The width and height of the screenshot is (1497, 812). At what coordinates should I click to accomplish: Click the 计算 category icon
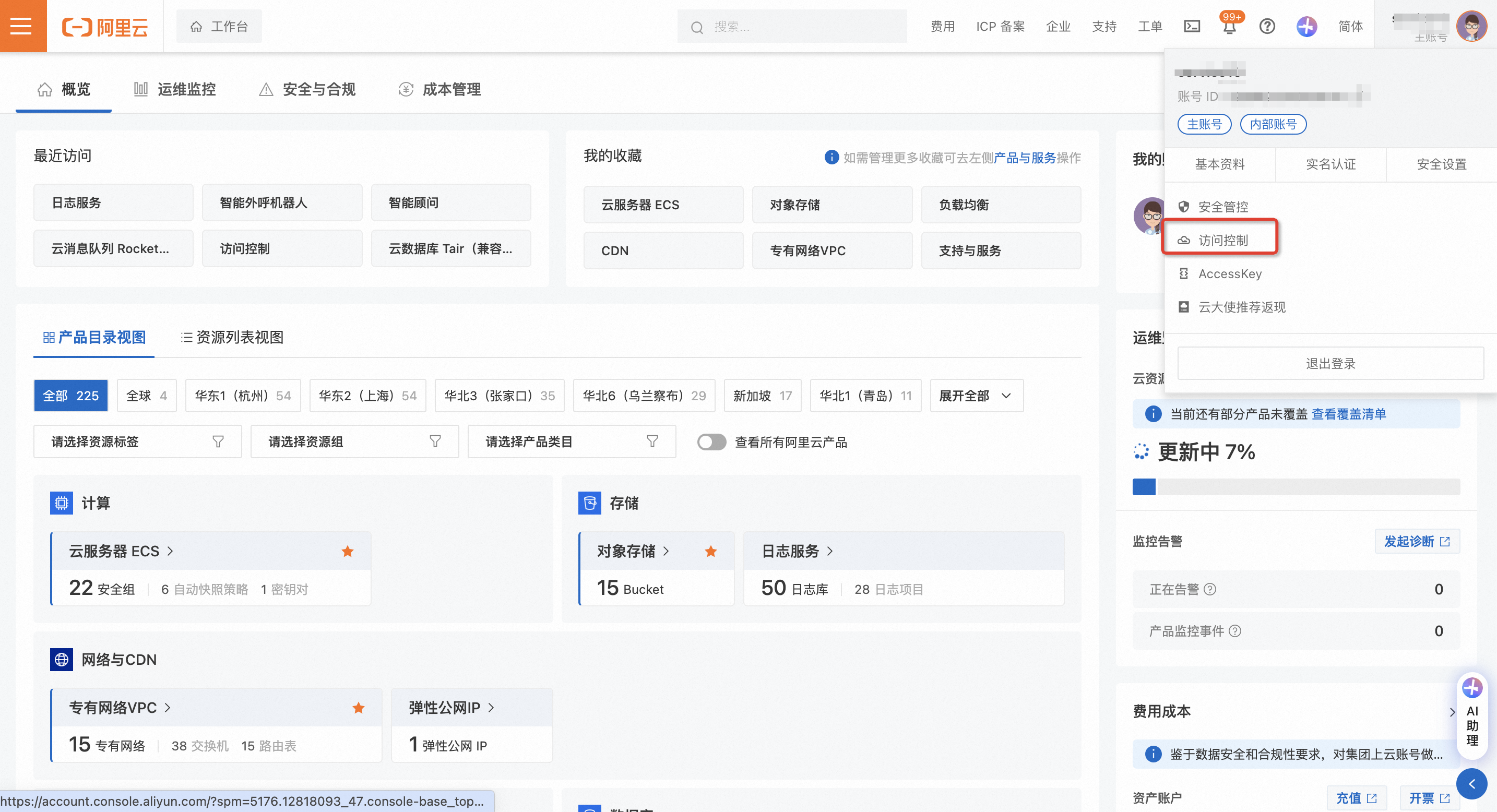(62, 503)
